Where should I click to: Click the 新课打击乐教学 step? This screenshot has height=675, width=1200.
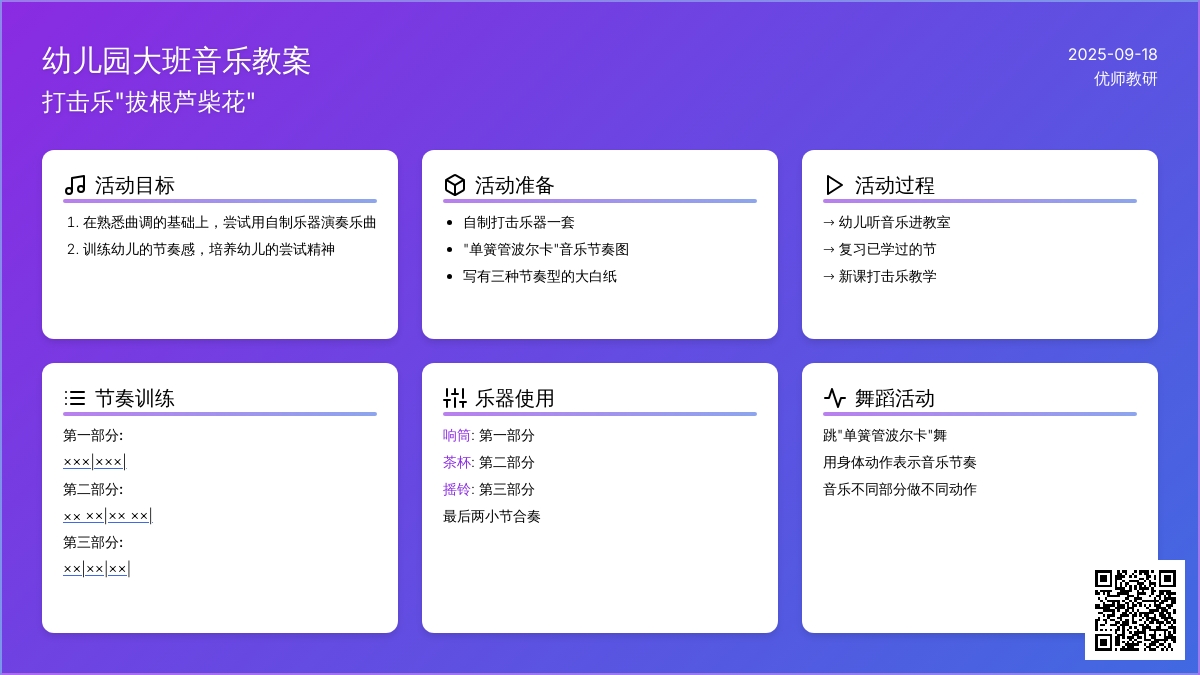pyautogui.click(x=880, y=276)
